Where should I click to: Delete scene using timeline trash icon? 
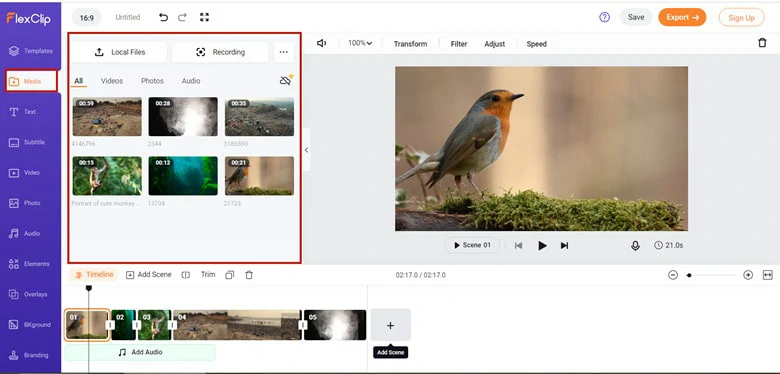[249, 275]
